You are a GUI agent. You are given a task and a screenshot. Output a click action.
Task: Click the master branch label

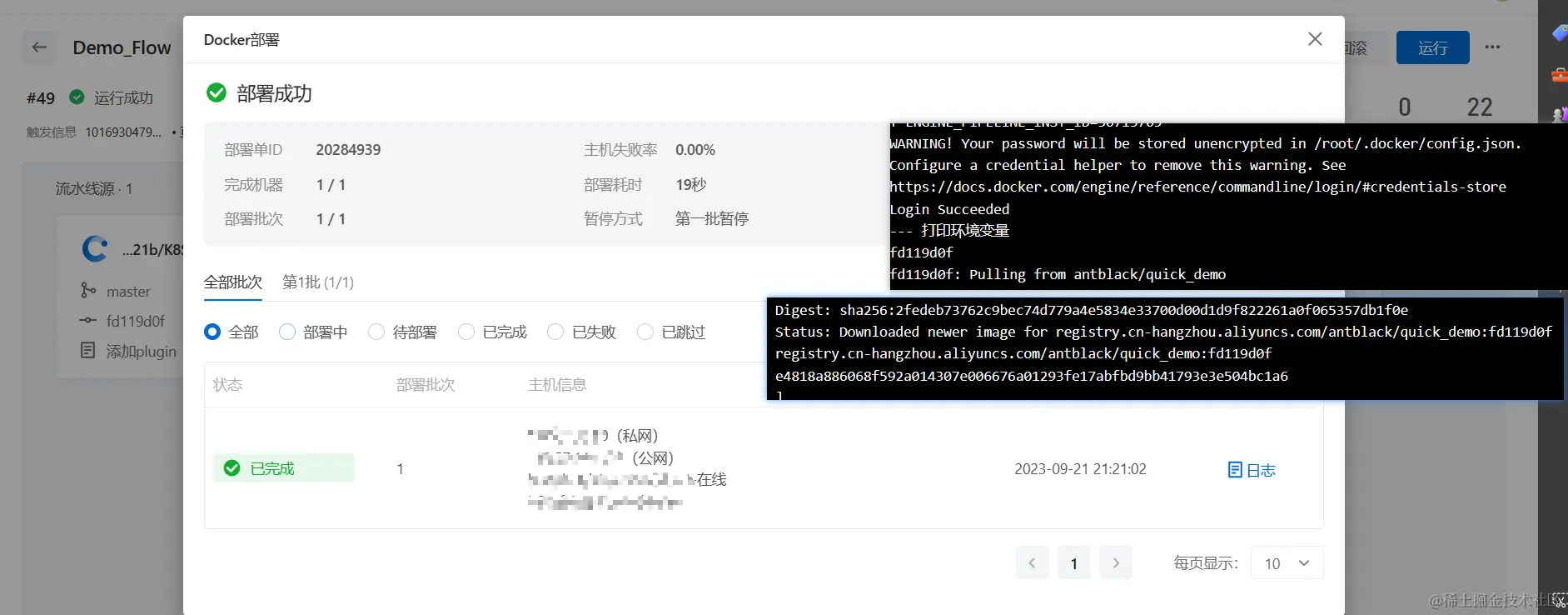pos(128,292)
